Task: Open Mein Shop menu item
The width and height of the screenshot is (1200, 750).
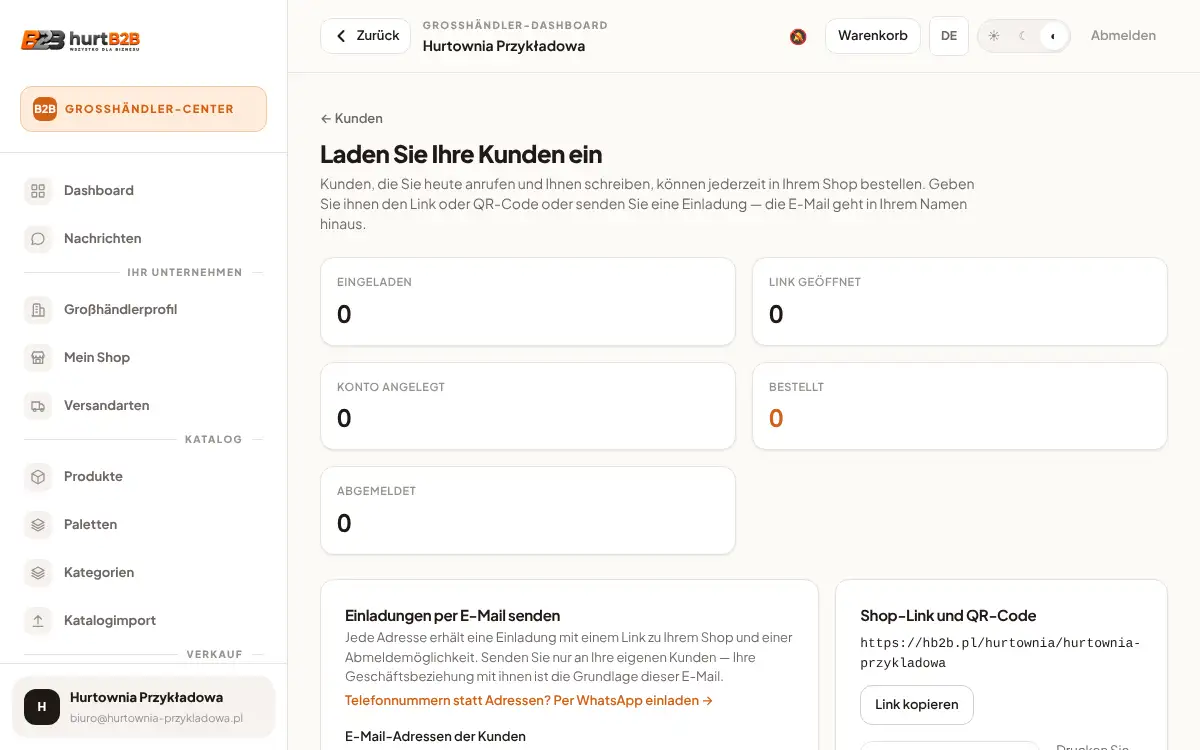Action: pyautogui.click(x=143, y=358)
